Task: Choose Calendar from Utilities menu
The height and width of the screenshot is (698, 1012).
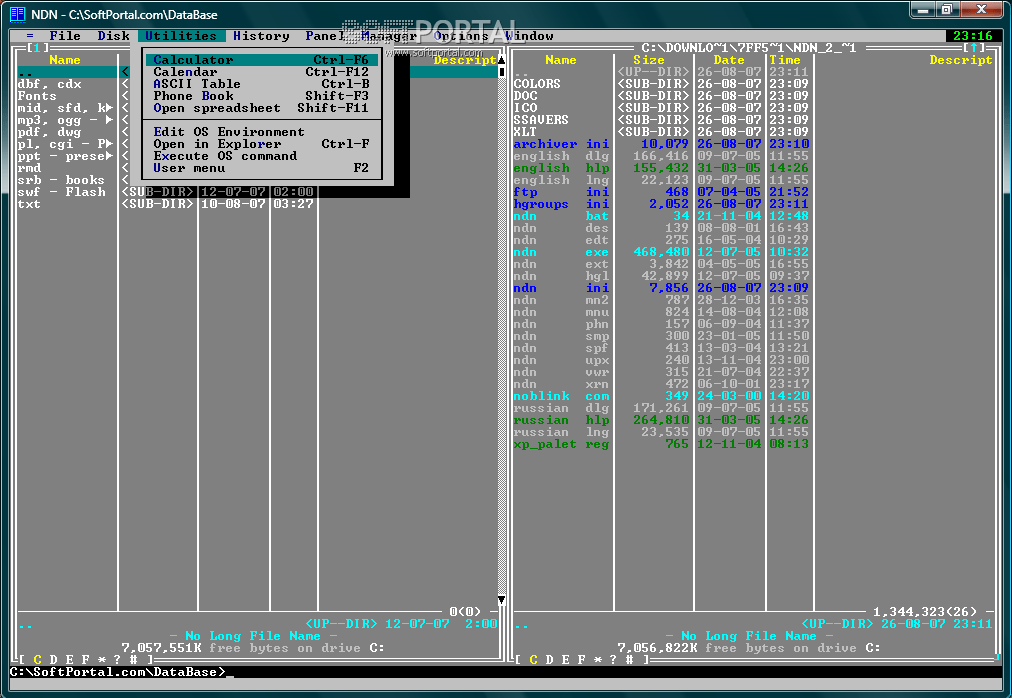Action: [261, 72]
